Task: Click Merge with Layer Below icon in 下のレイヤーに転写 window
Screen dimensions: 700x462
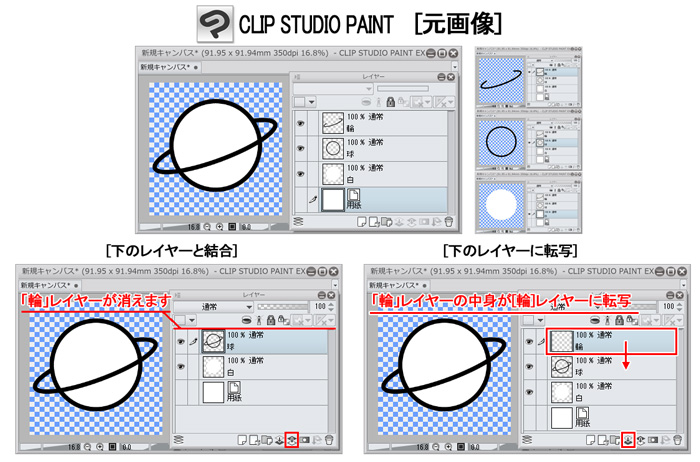Action: pyautogui.click(x=640, y=440)
